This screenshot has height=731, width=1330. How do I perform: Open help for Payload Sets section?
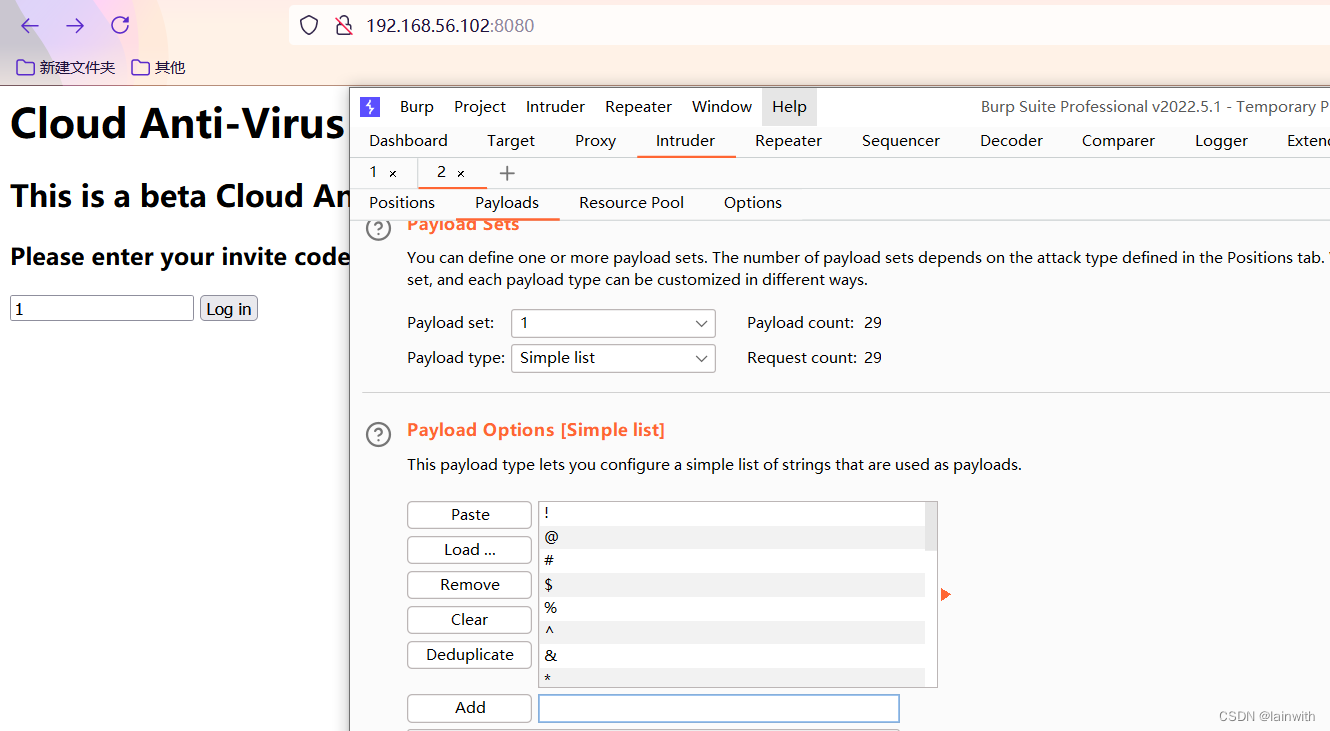click(378, 230)
